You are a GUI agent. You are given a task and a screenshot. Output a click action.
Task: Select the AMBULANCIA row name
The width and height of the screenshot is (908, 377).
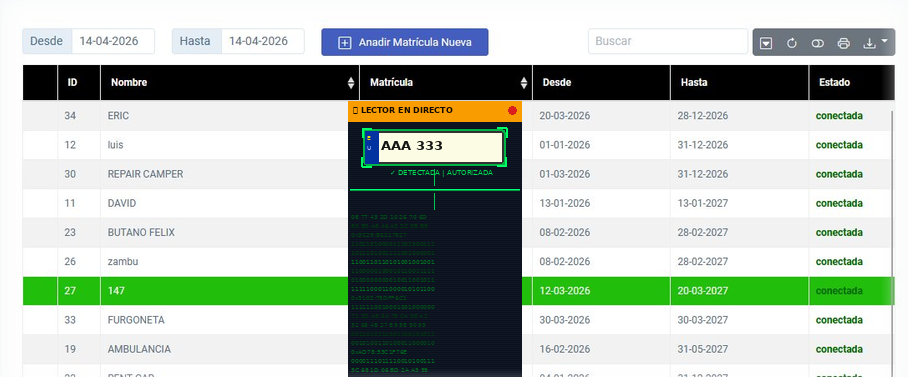point(139,349)
